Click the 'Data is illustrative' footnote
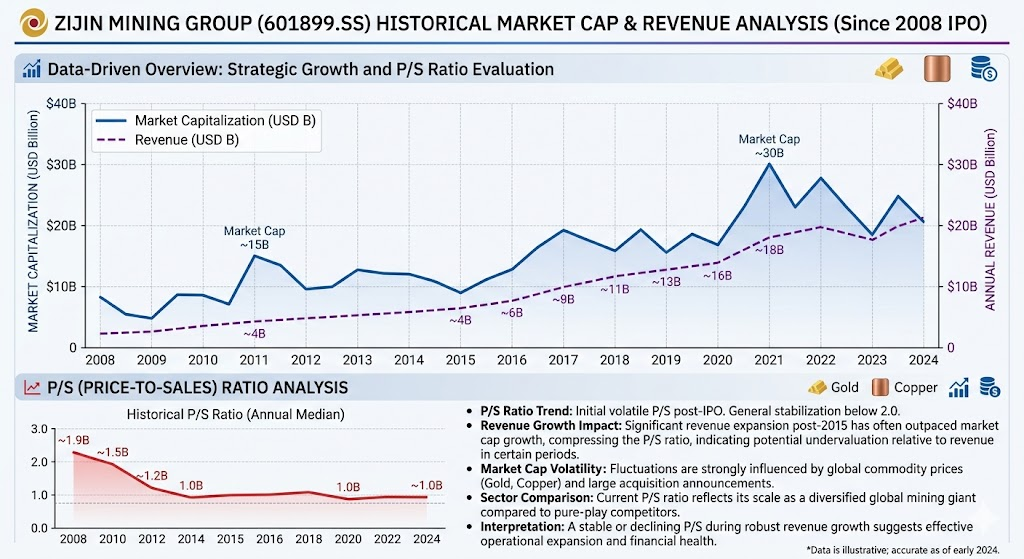This screenshot has width=1024, height=559. 903,550
